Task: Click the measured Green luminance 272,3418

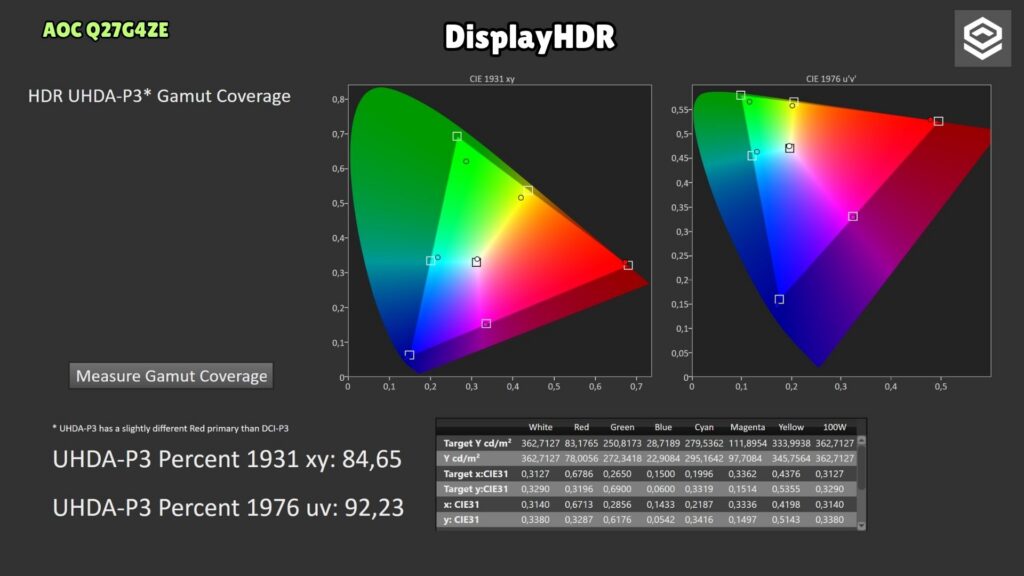Action: (622, 458)
